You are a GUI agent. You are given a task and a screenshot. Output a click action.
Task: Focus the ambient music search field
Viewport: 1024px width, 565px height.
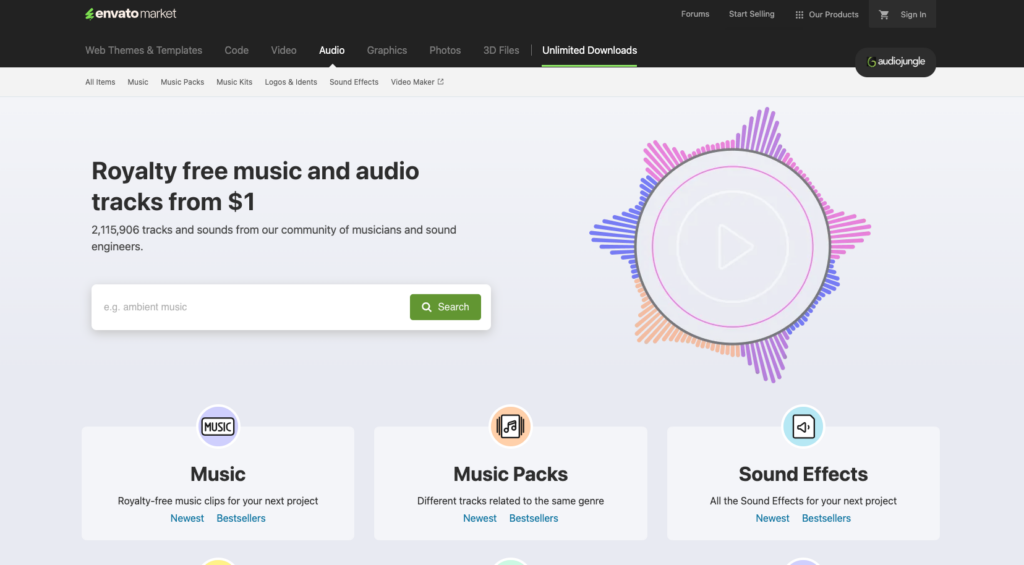(253, 307)
